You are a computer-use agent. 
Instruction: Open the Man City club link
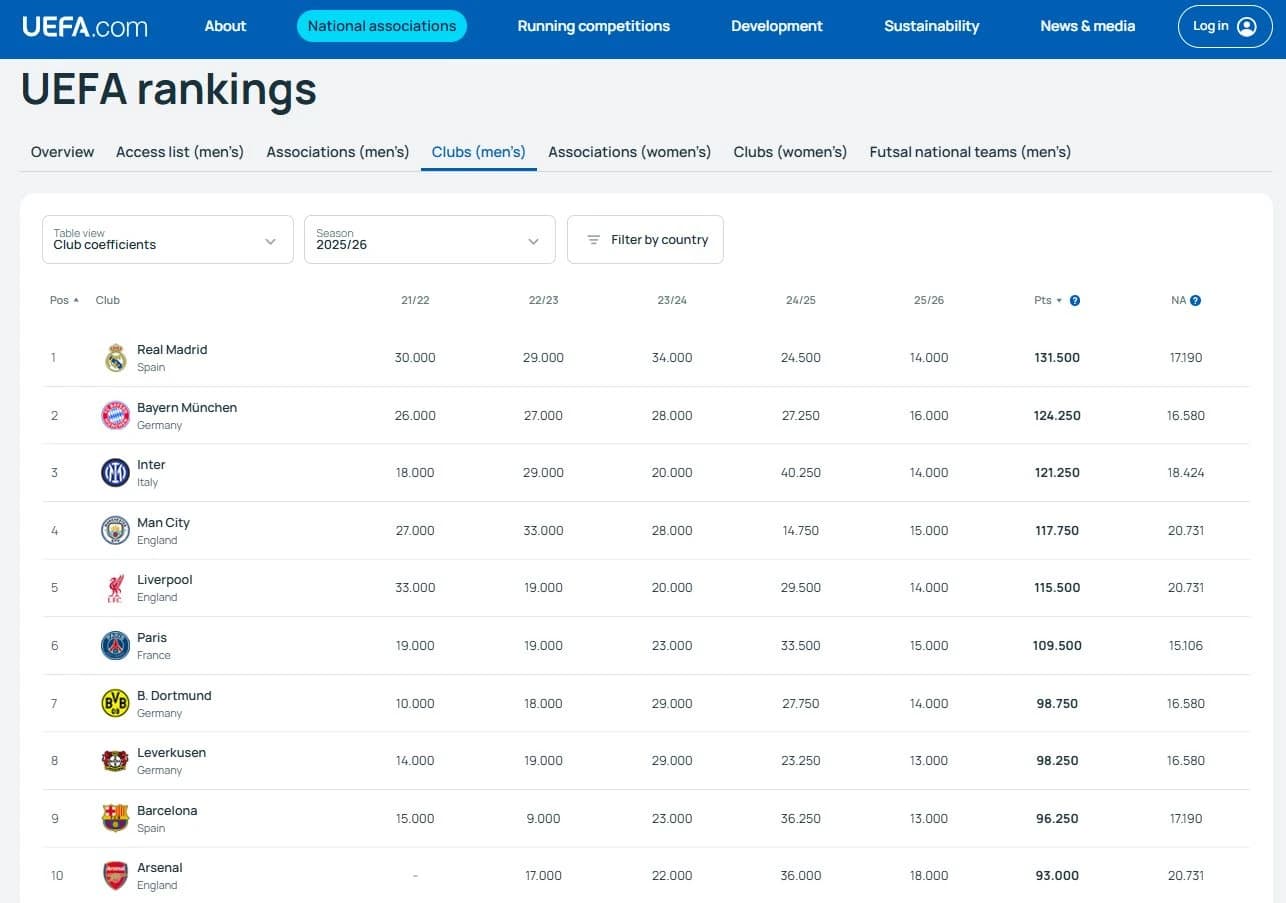(x=163, y=523)
